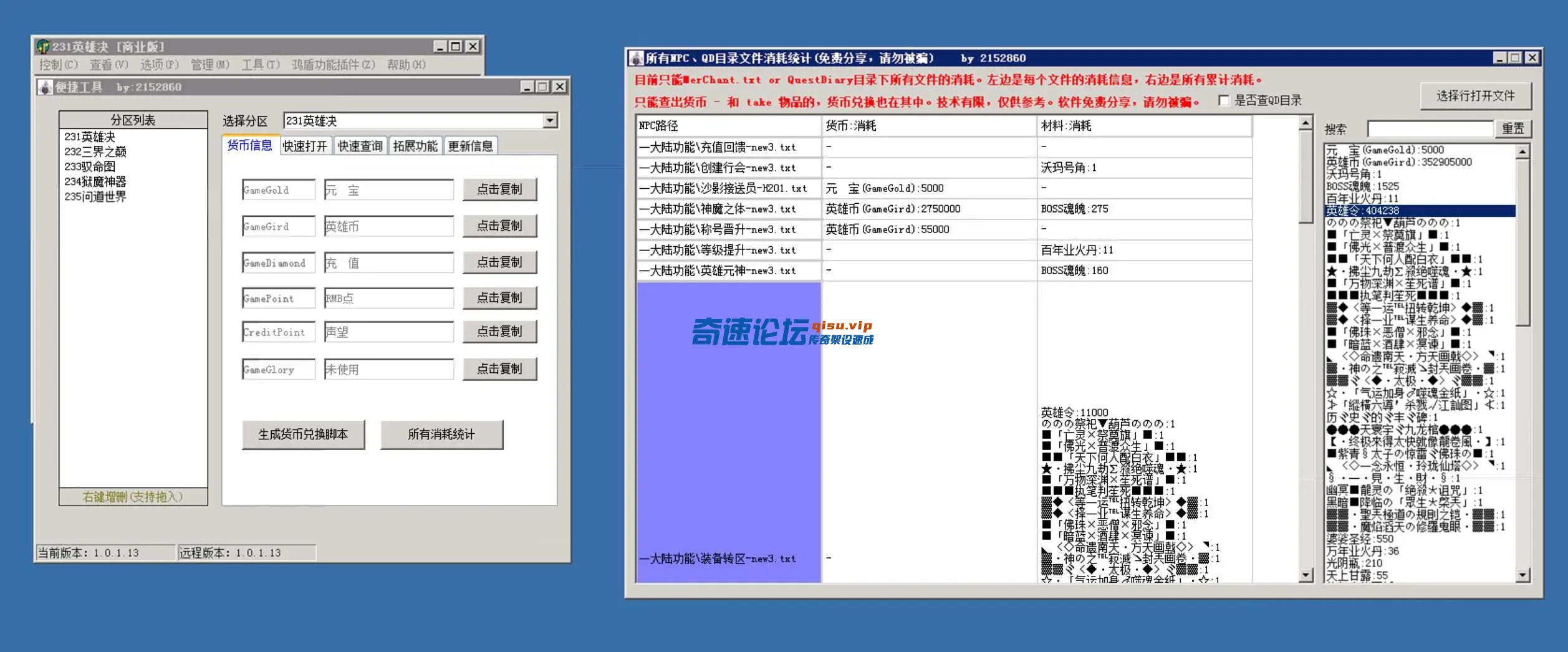Click the table scrollbar down arrow
This screenshot has width=1568, height=652.
tap(1306, 575)
